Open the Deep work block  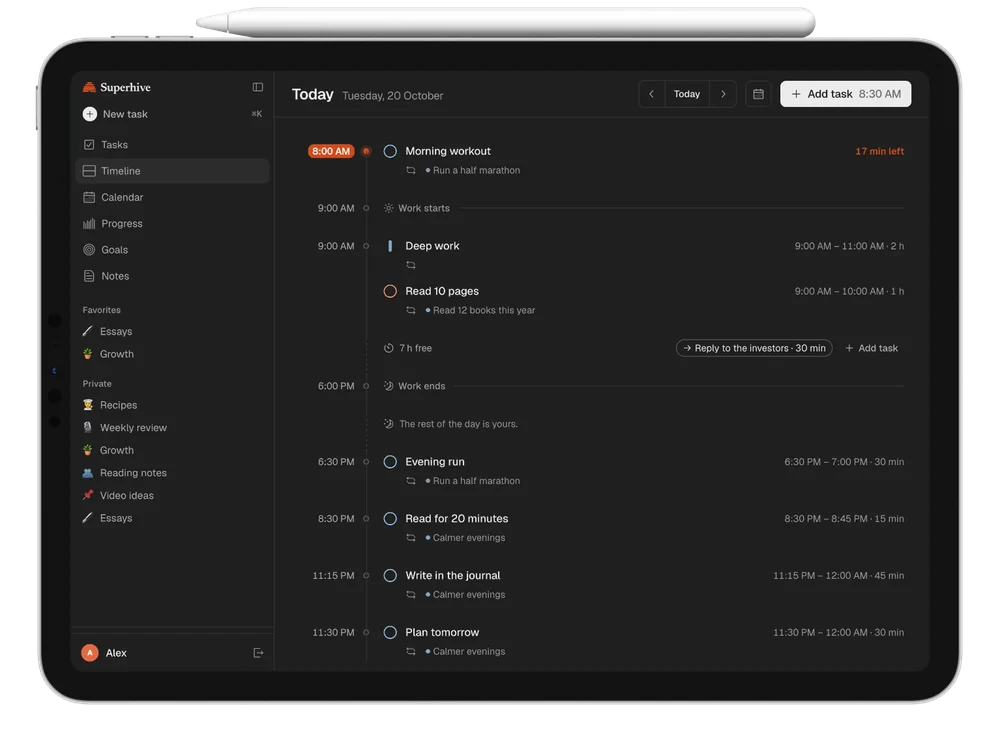point(432,246)
